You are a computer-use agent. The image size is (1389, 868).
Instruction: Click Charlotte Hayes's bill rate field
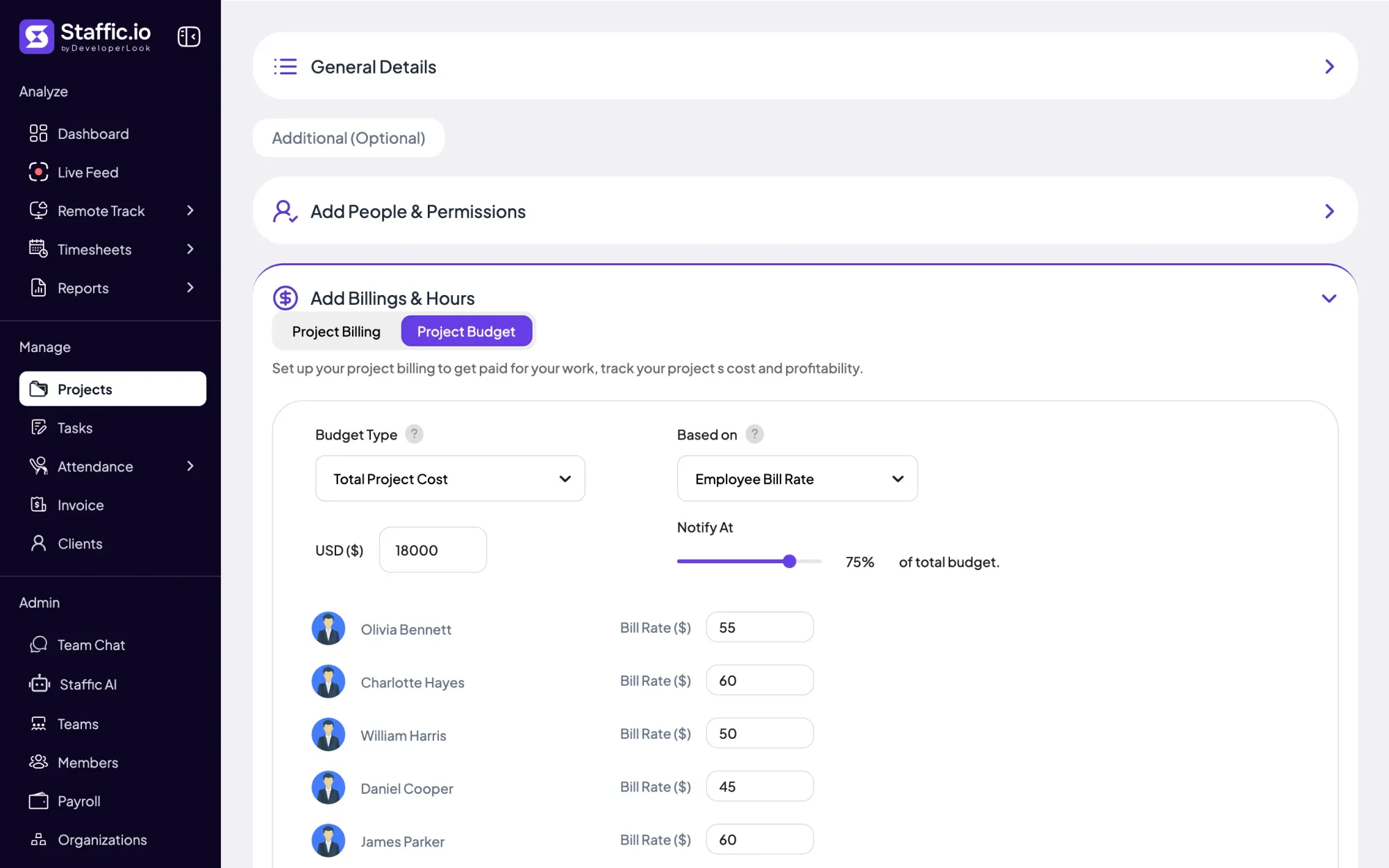[760, 681]
